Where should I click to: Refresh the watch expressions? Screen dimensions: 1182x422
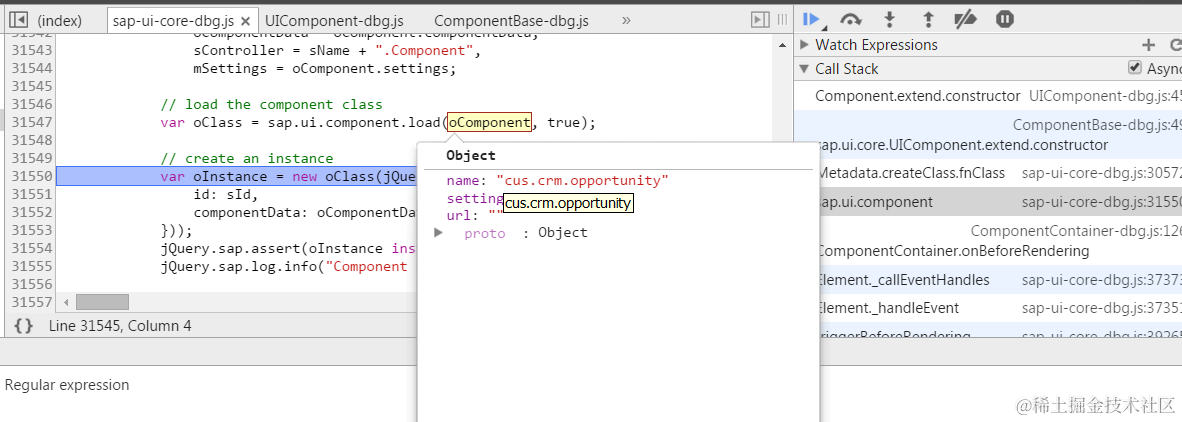click(x=1174, y=45)
